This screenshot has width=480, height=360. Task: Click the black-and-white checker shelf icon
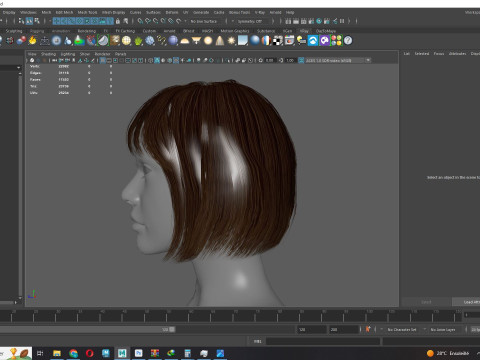point(278,41)
